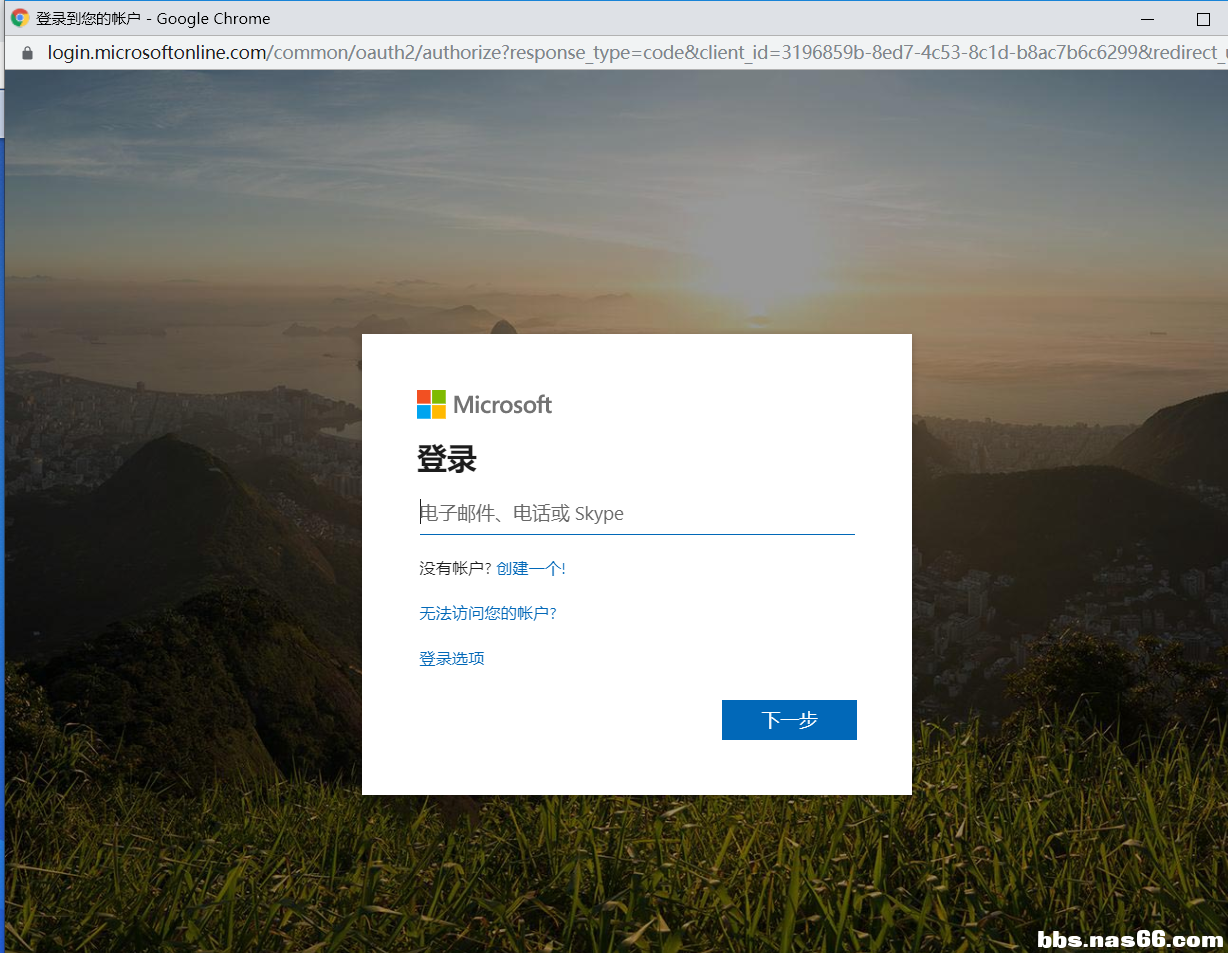
Task: Maximize the Chrome login window
Action: (x=1203, y=19)
